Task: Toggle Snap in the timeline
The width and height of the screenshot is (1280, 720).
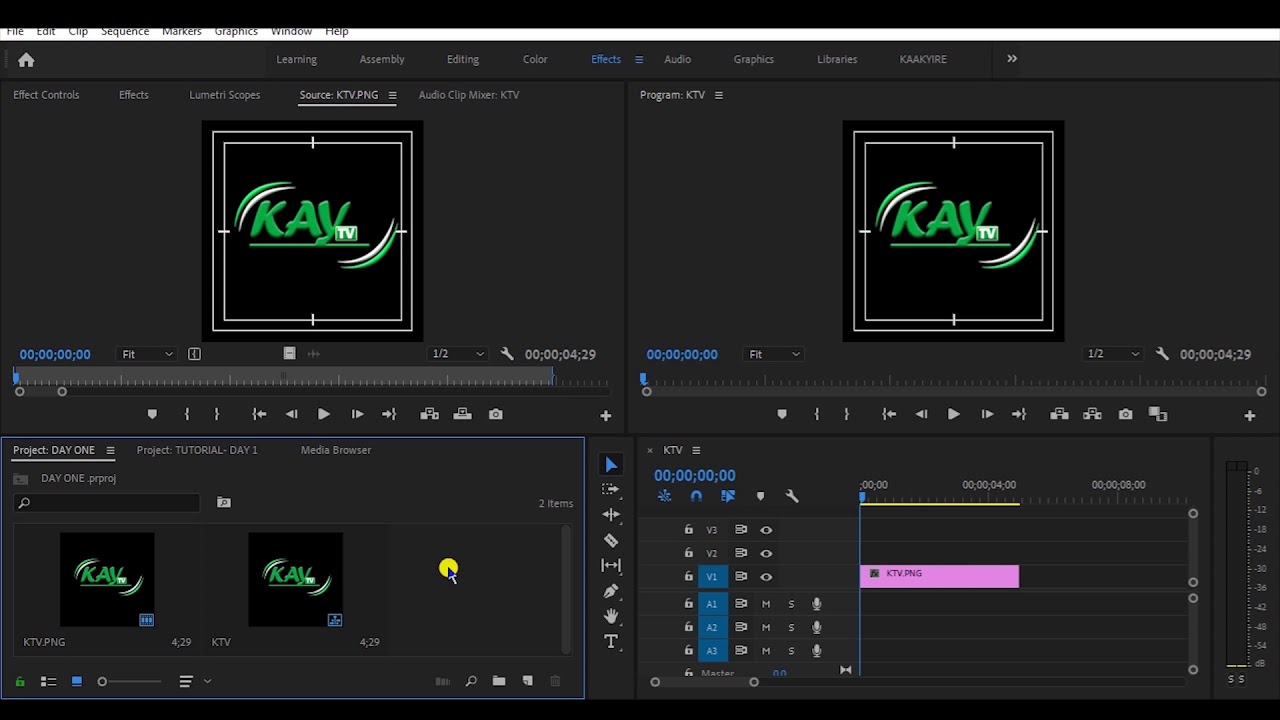Action: click(x=696, y=496)
